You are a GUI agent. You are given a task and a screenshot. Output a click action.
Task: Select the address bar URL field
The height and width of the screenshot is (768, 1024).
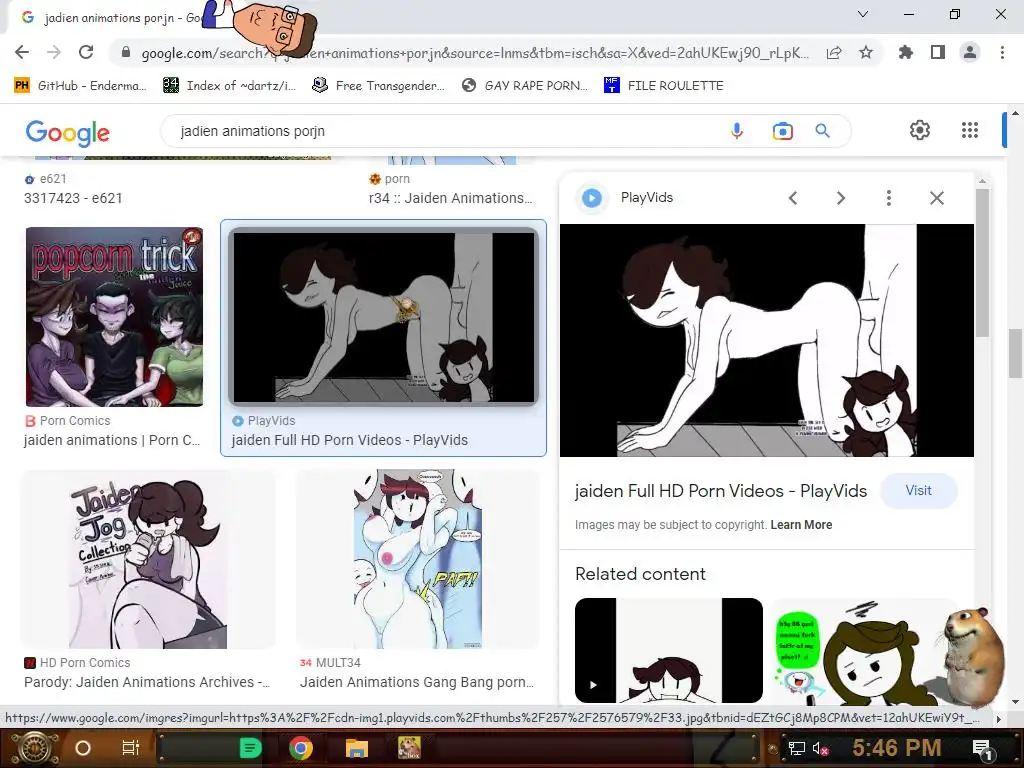point(475,53)
